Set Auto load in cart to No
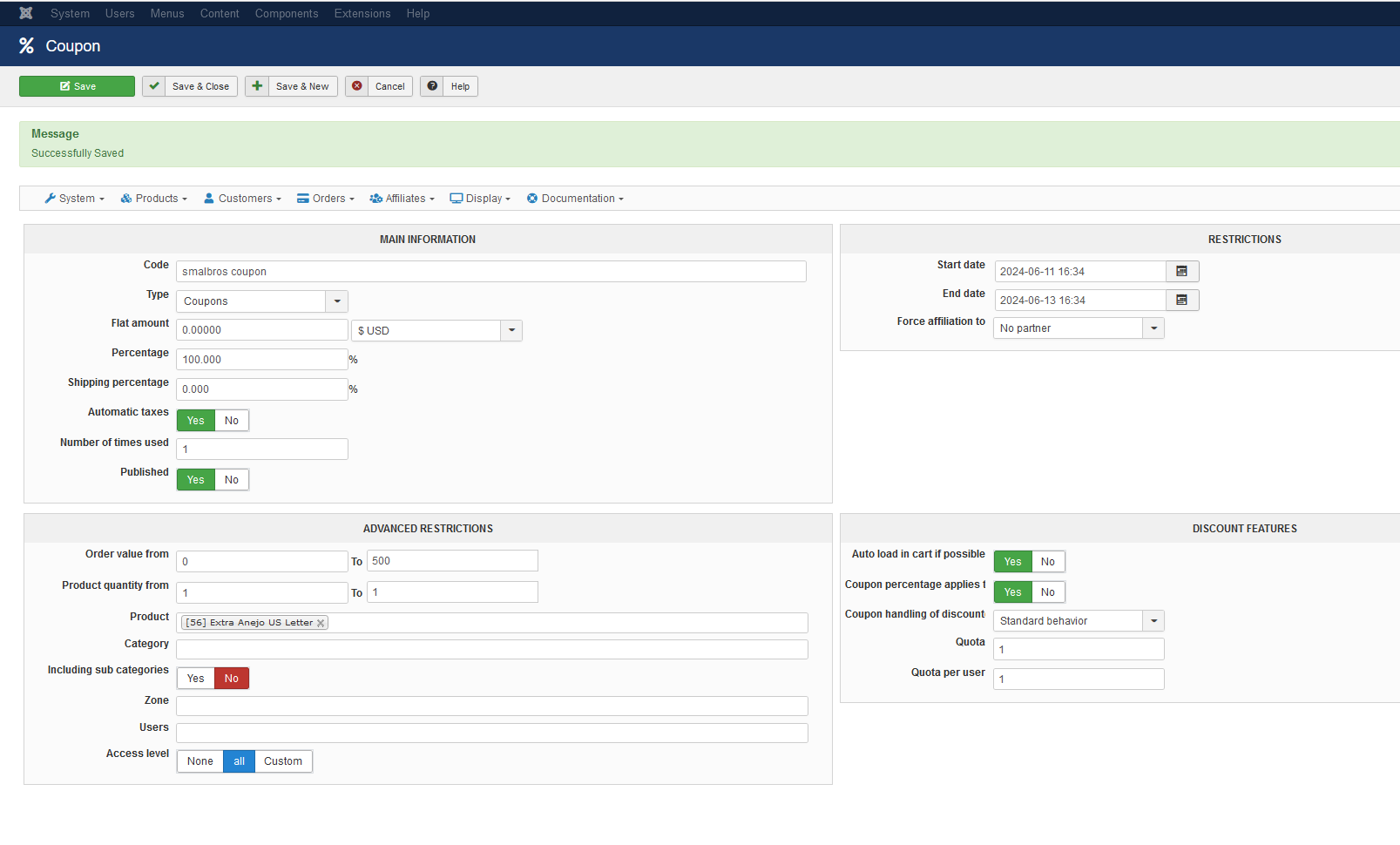Viewport: 1400px width, 845px height. [x=1048, y=562]
